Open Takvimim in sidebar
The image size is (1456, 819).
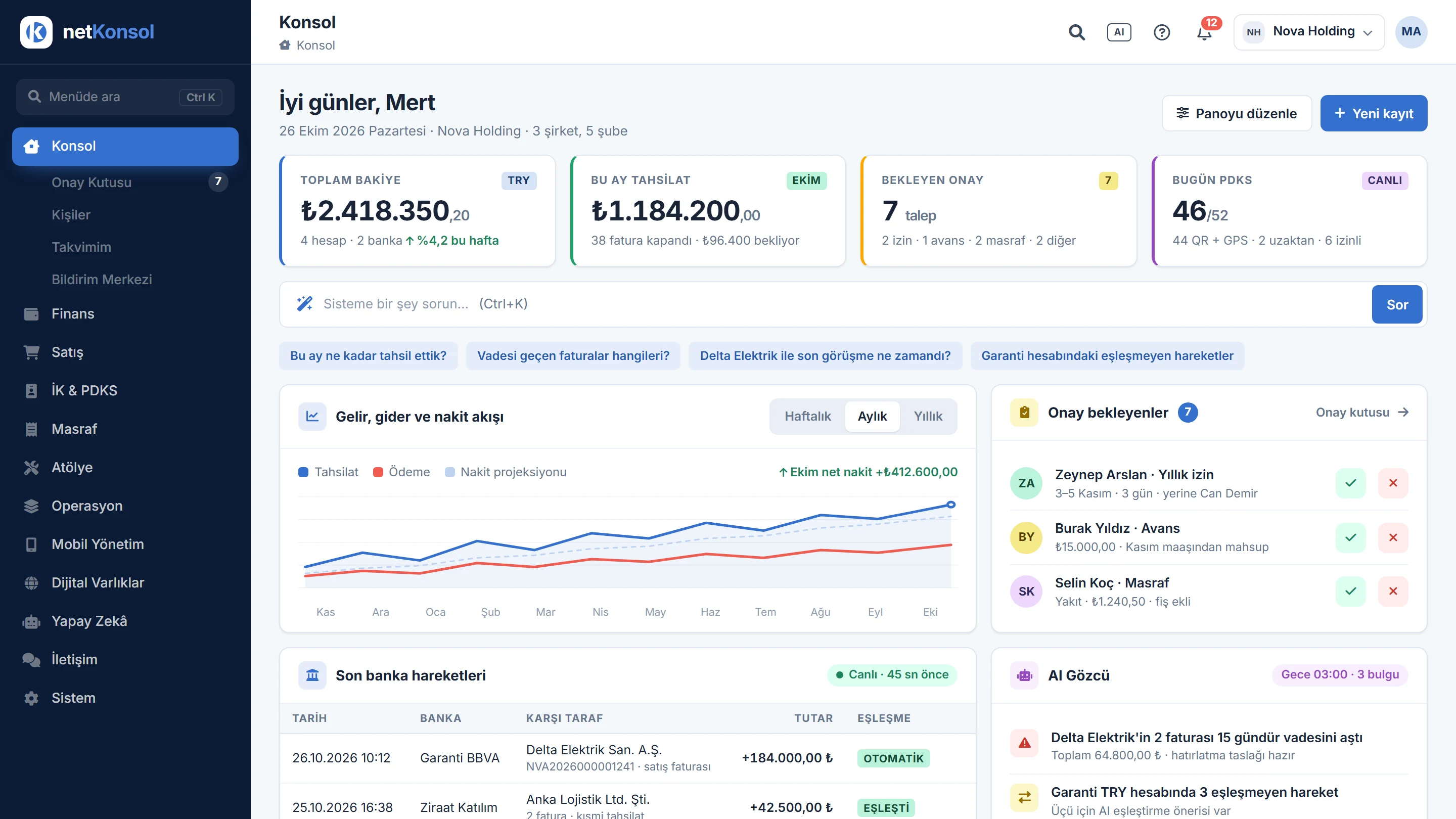[125, 247]
